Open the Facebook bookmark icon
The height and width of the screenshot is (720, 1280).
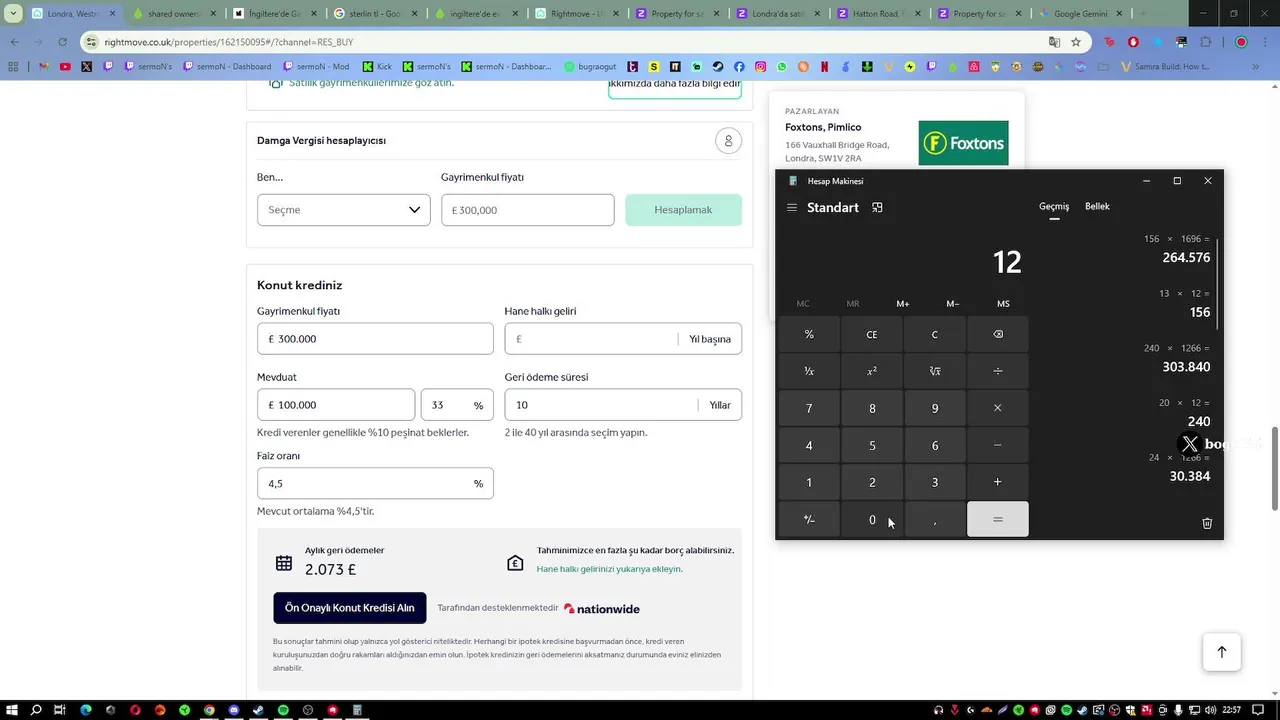pyautogui.click(x=739, y=67)
